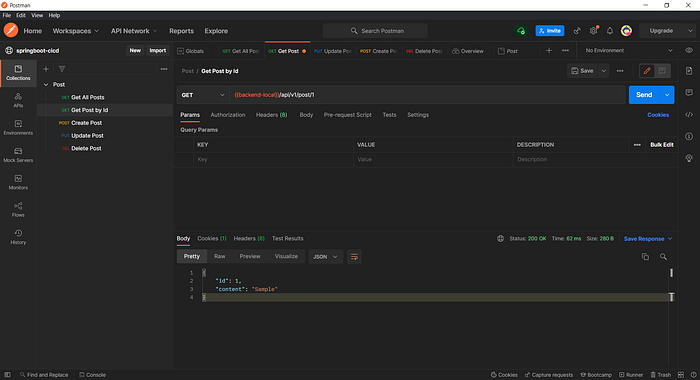The image size is (700, 380).
Task: Search the response with the magnifier icon
Action: pos(663,257)
